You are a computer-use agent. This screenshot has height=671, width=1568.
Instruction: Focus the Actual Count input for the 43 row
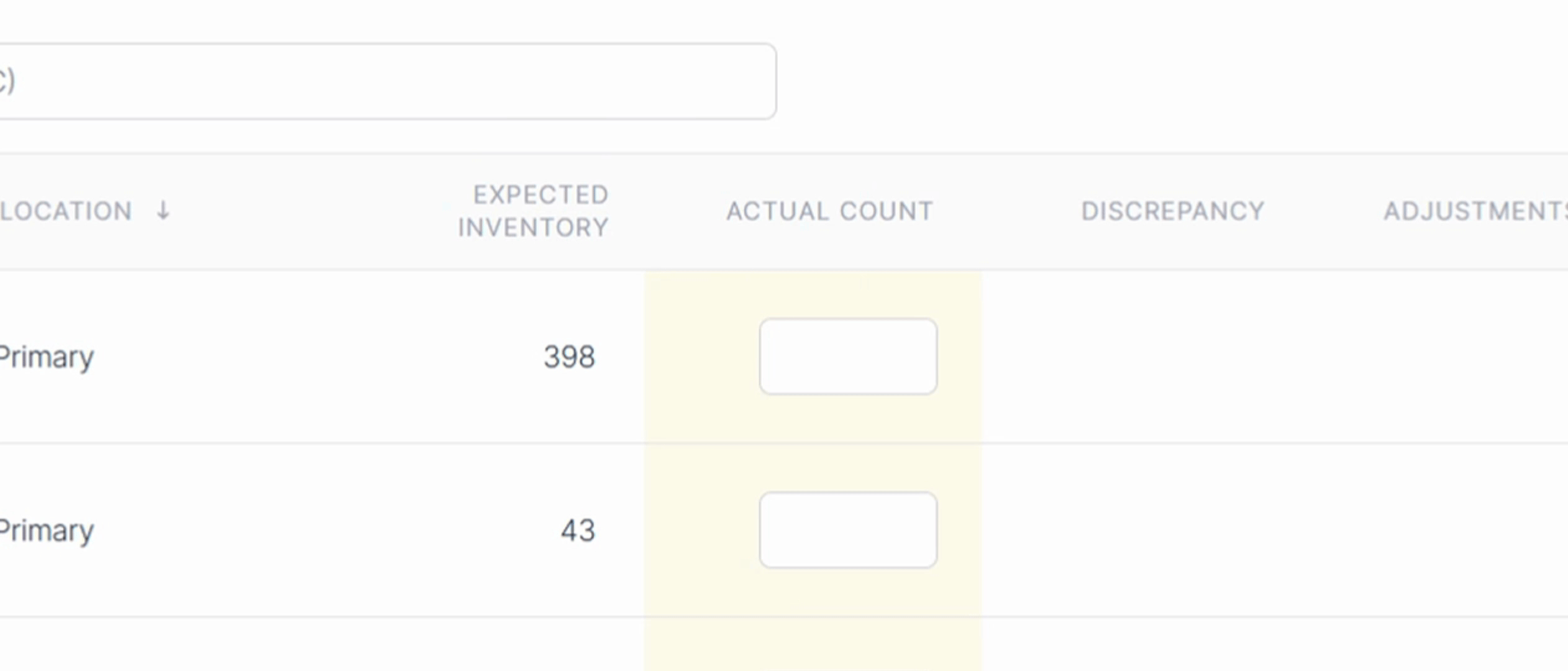point(847,530)
